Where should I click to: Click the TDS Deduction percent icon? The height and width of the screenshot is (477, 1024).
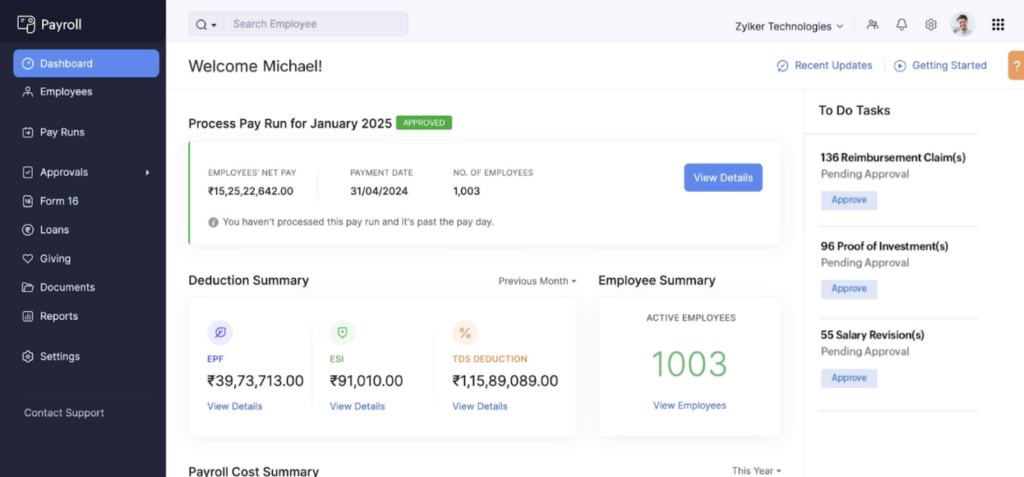click(465, 333)
